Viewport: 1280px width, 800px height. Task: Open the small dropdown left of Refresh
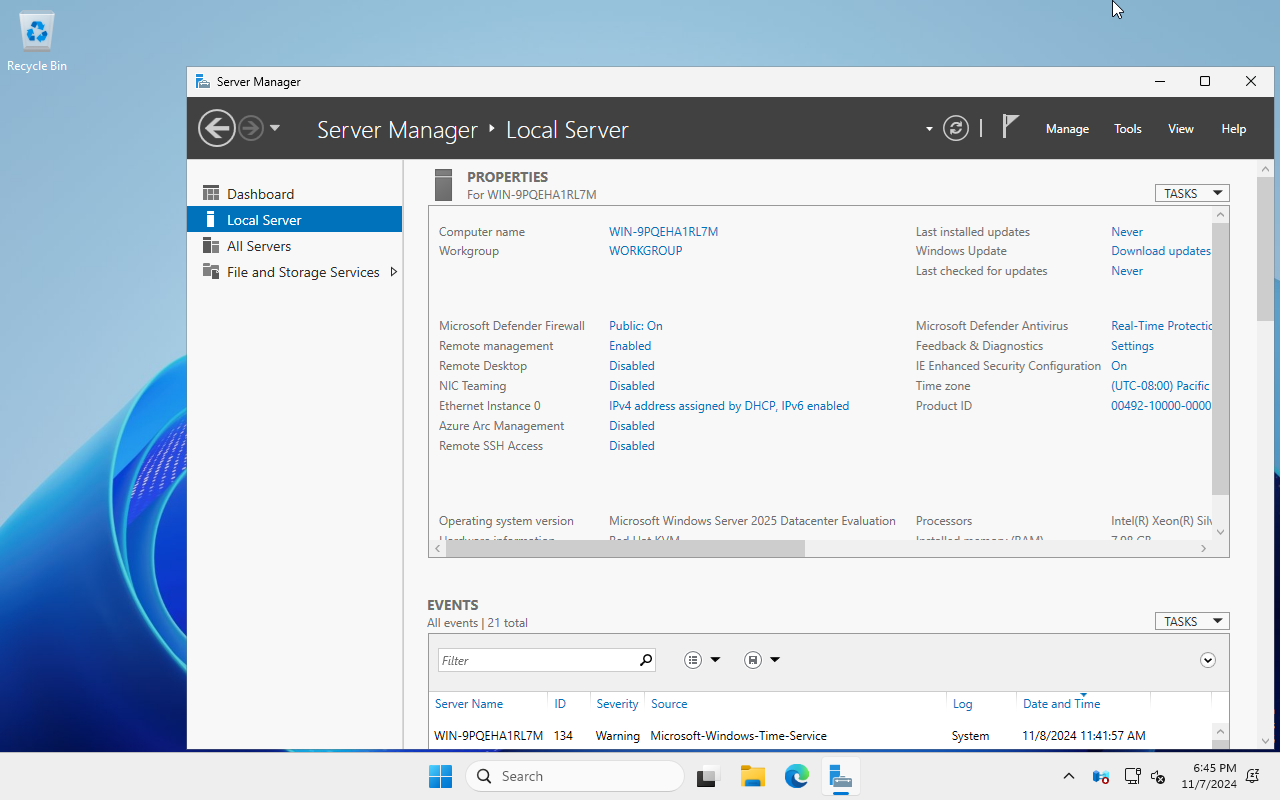coord(929,129)
